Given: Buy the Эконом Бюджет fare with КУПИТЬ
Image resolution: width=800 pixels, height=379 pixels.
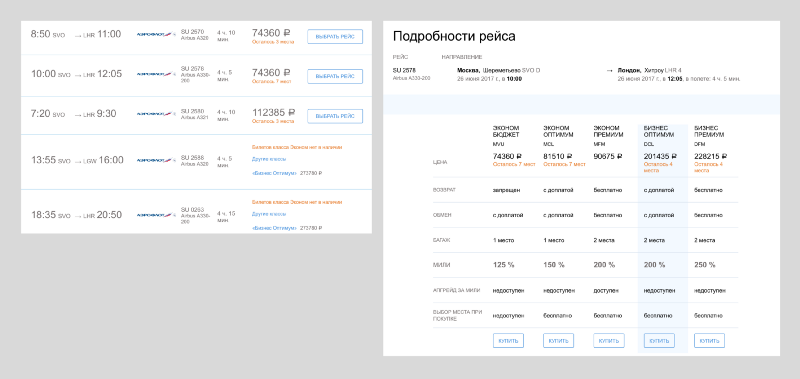Looking at the screenshot, I should (508, 341).
